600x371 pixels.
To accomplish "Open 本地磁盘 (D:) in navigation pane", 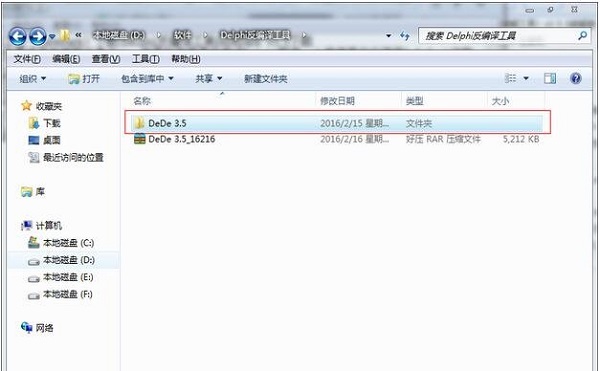I will [69, 260].
